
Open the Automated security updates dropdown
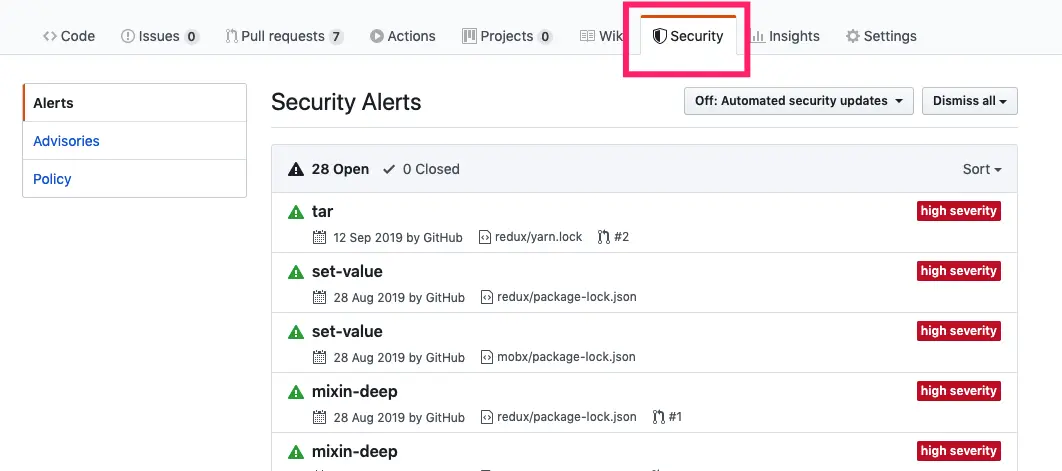(x=799, y=101)
